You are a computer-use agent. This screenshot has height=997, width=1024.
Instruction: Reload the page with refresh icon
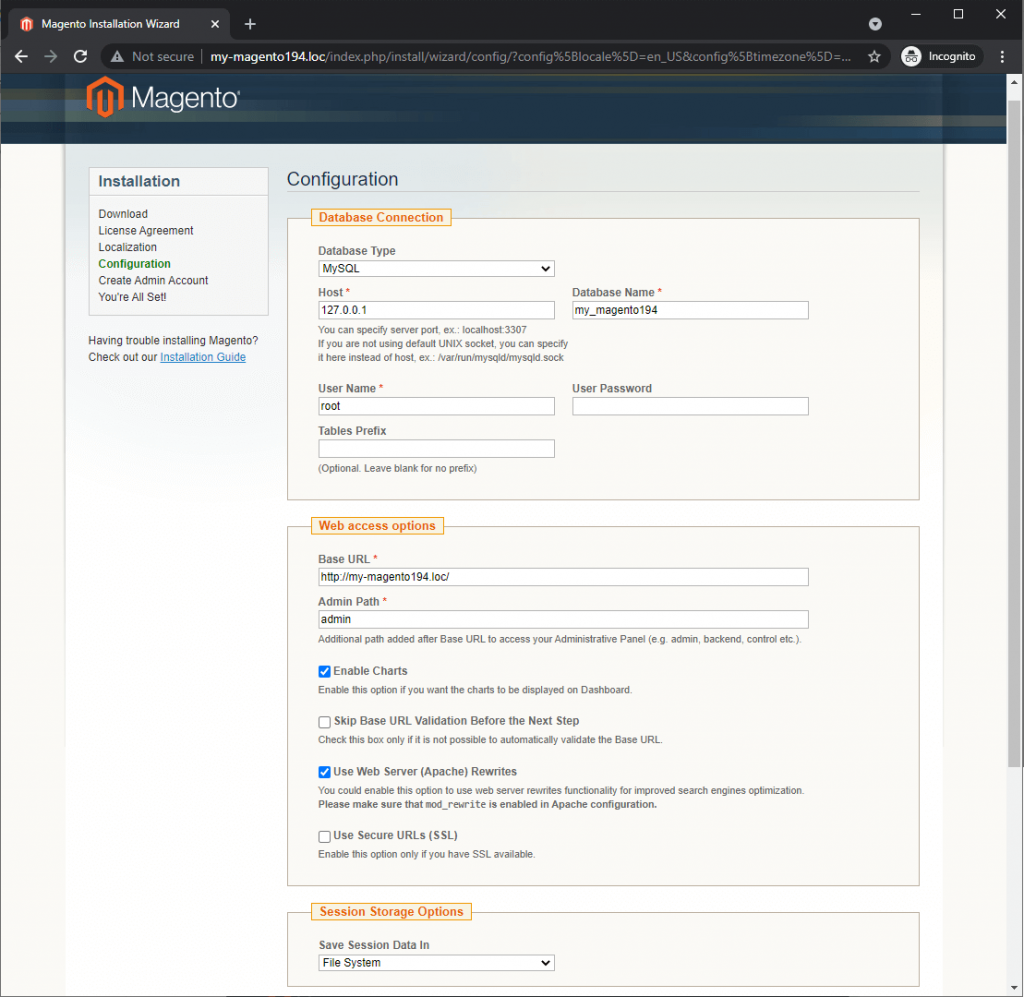(x=81, y=57)
